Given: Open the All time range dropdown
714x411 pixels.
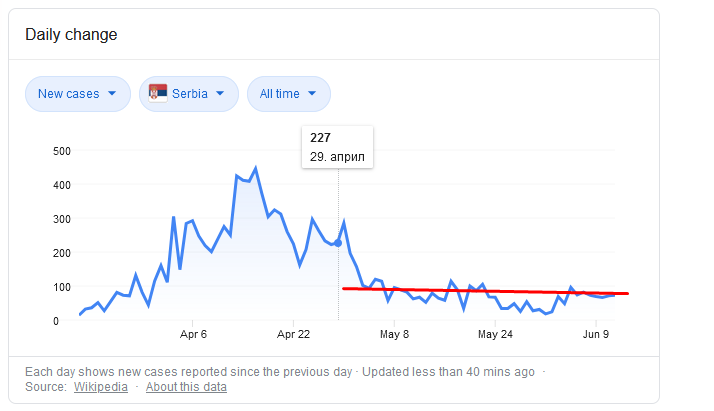Looking at the screenshot, I should 289,94.
